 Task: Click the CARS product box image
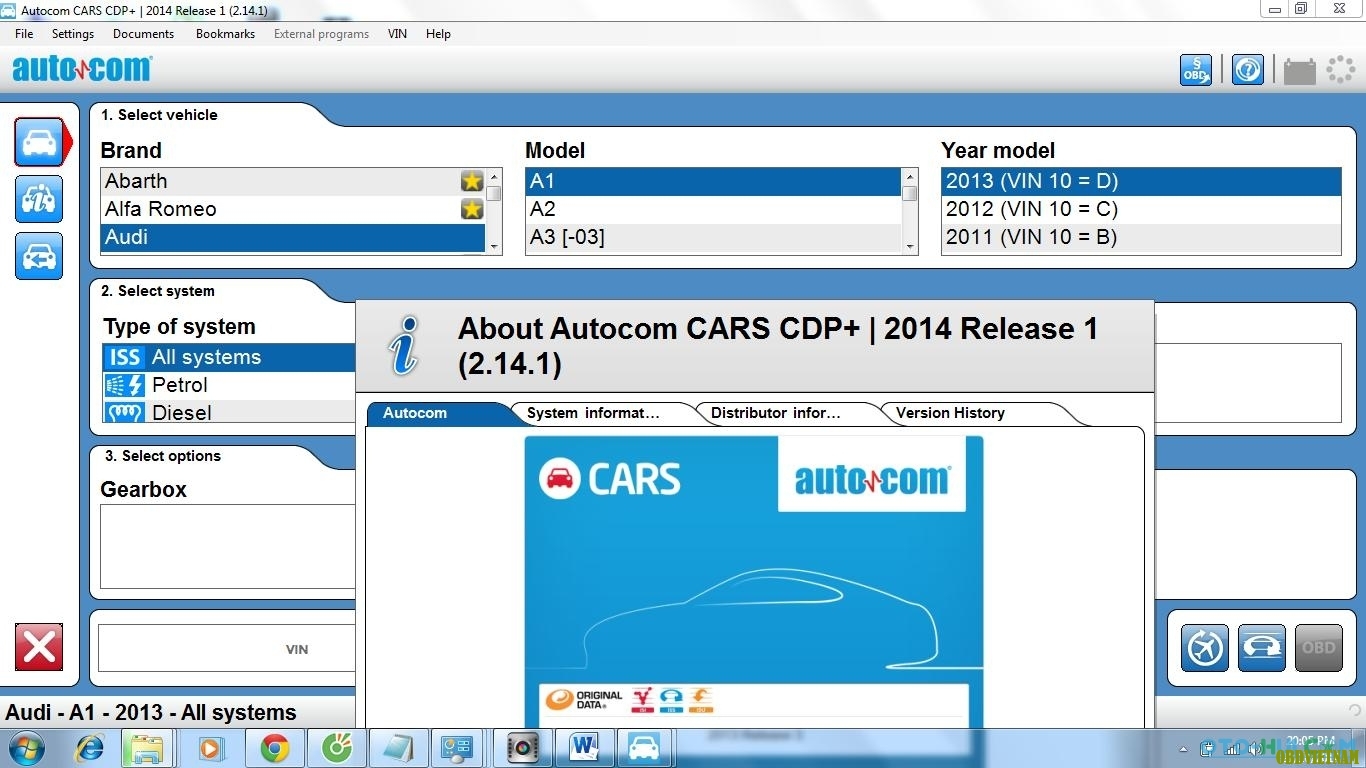point(754,582)
